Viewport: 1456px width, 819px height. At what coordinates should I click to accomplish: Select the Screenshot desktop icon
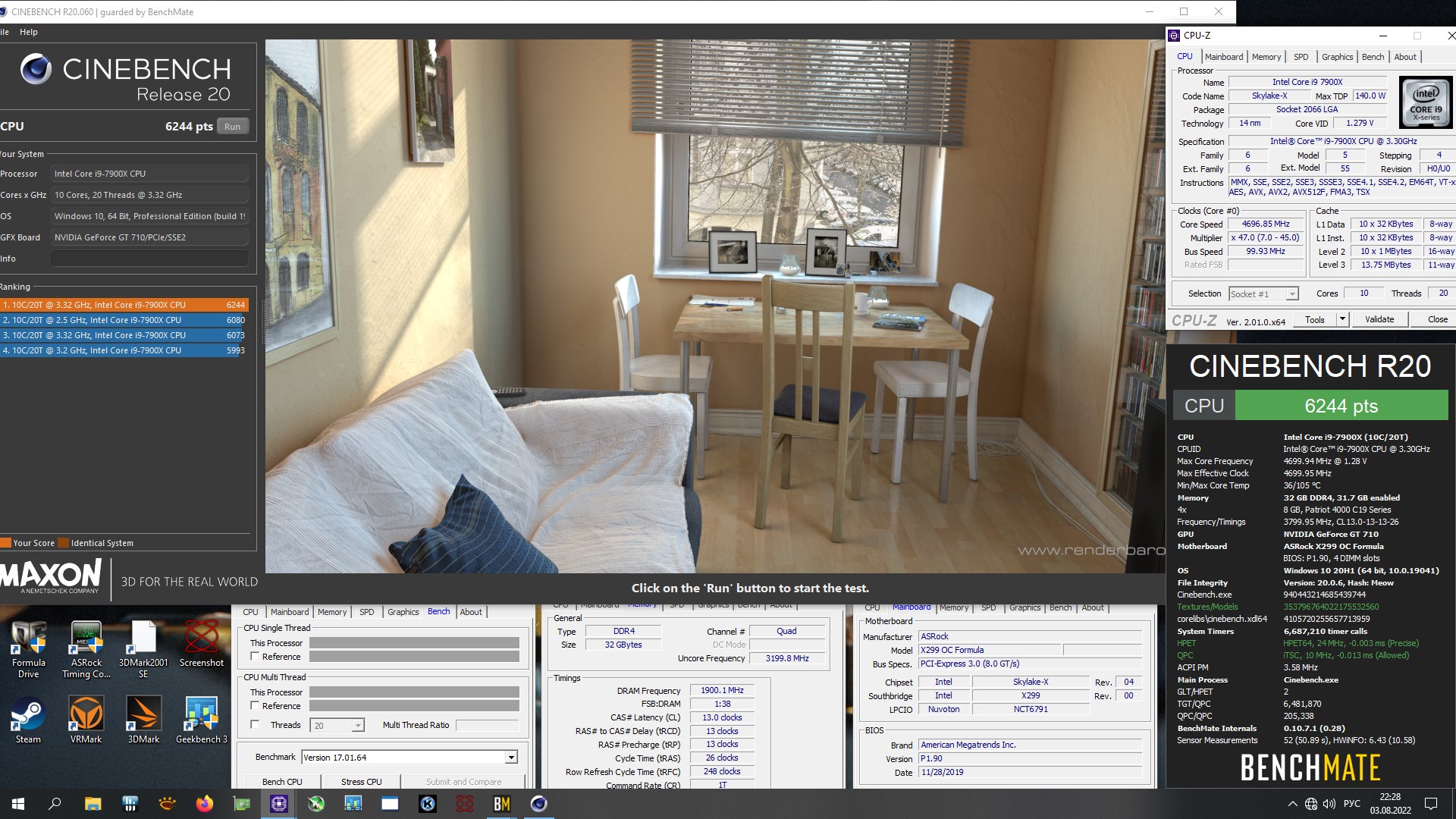click(x=201, y=643)
